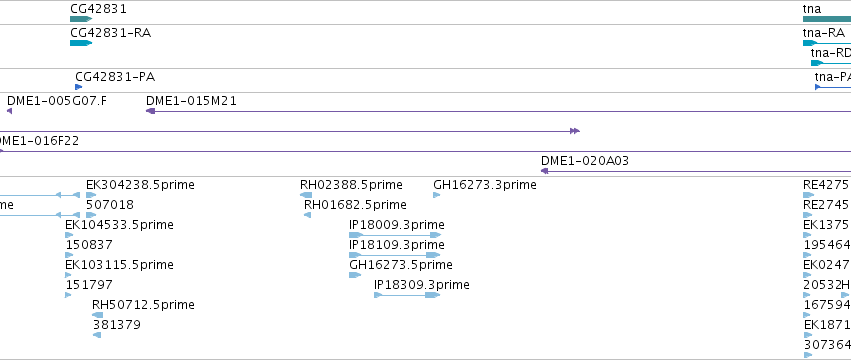Click the CG42831-RA transcript glyph
The height and width of the screenshot is (360, 851).
pos(81,43)
